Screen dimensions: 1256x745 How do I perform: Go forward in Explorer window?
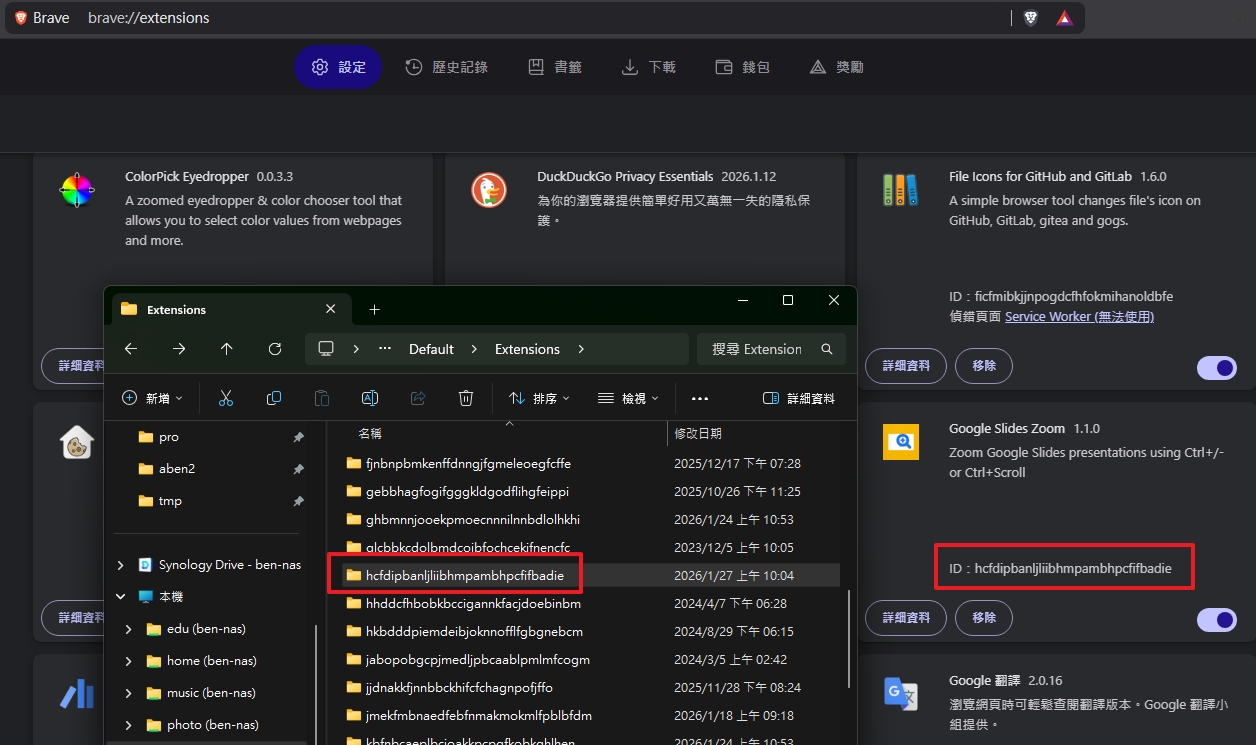click(179, 349)
